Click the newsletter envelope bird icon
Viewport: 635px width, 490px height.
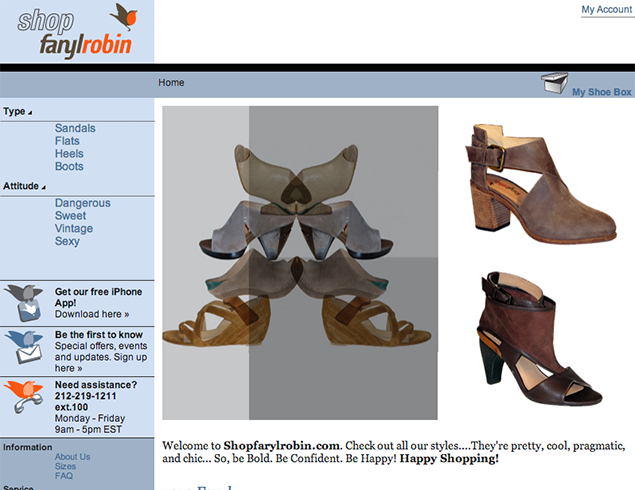click(x=25, y=347)
